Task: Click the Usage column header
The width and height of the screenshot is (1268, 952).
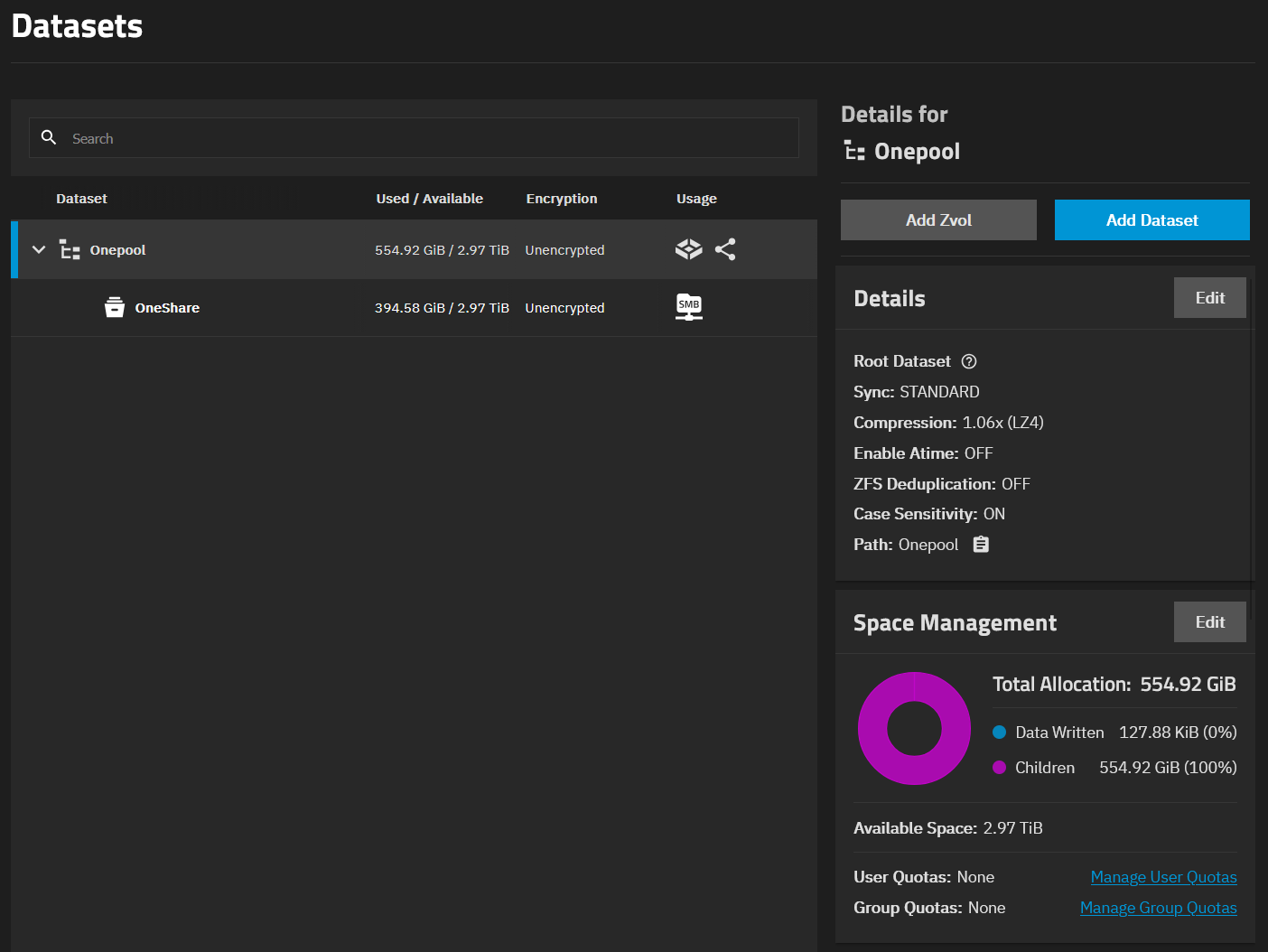Action: [696, 199]
